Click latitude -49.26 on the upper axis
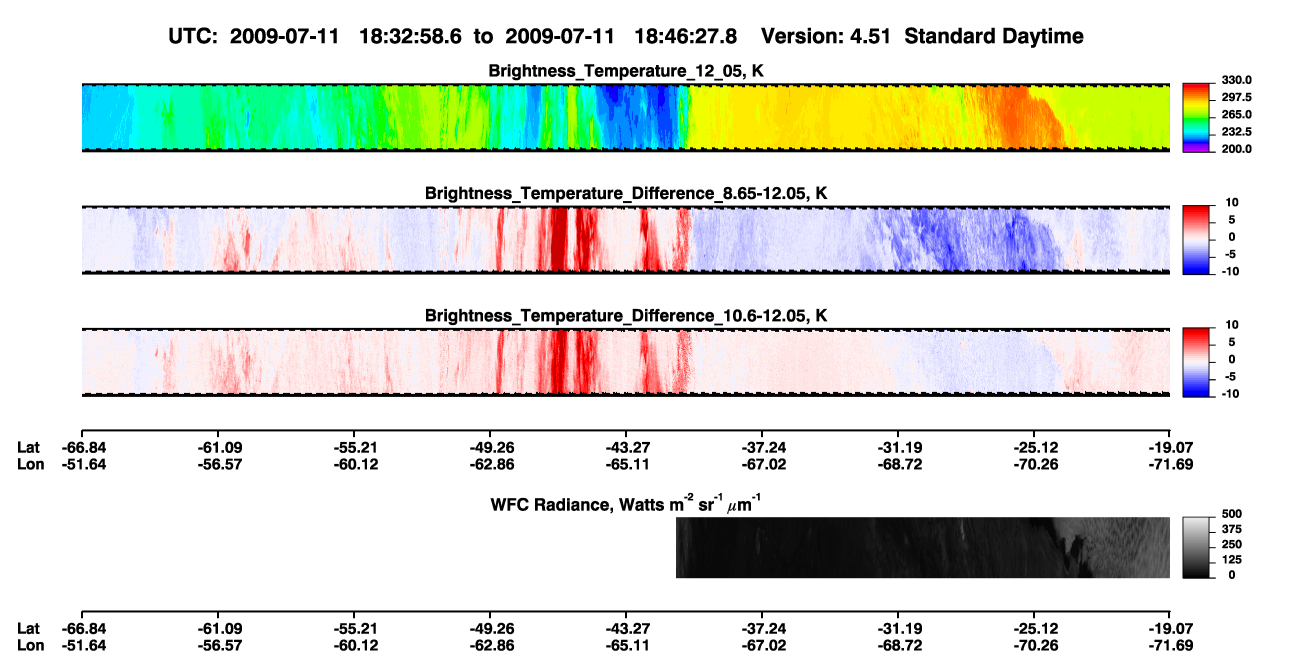Viewport: 1300px width, 667px height. [489, 448]
